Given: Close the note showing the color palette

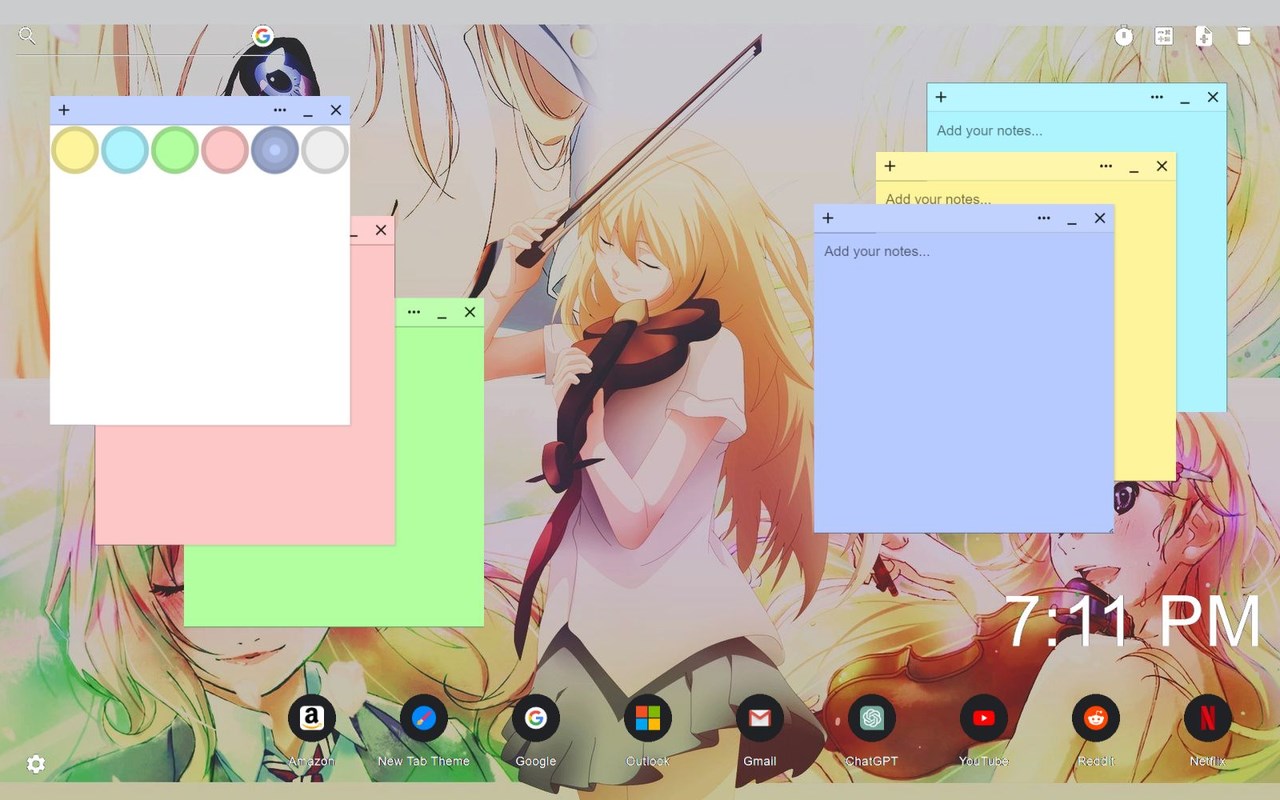Looking at the screenshot, I should coord(336,110).
